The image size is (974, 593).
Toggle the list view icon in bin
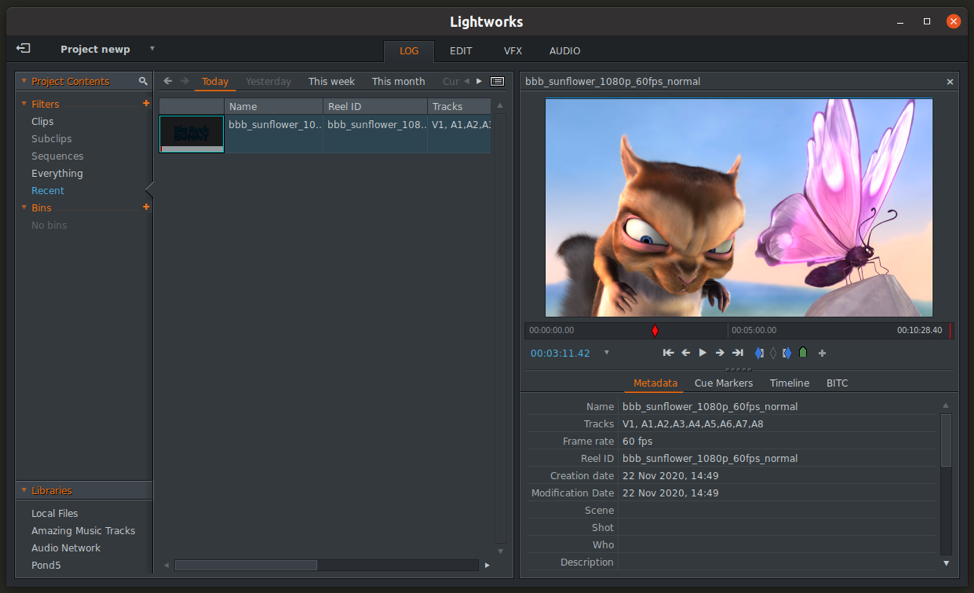497,82
